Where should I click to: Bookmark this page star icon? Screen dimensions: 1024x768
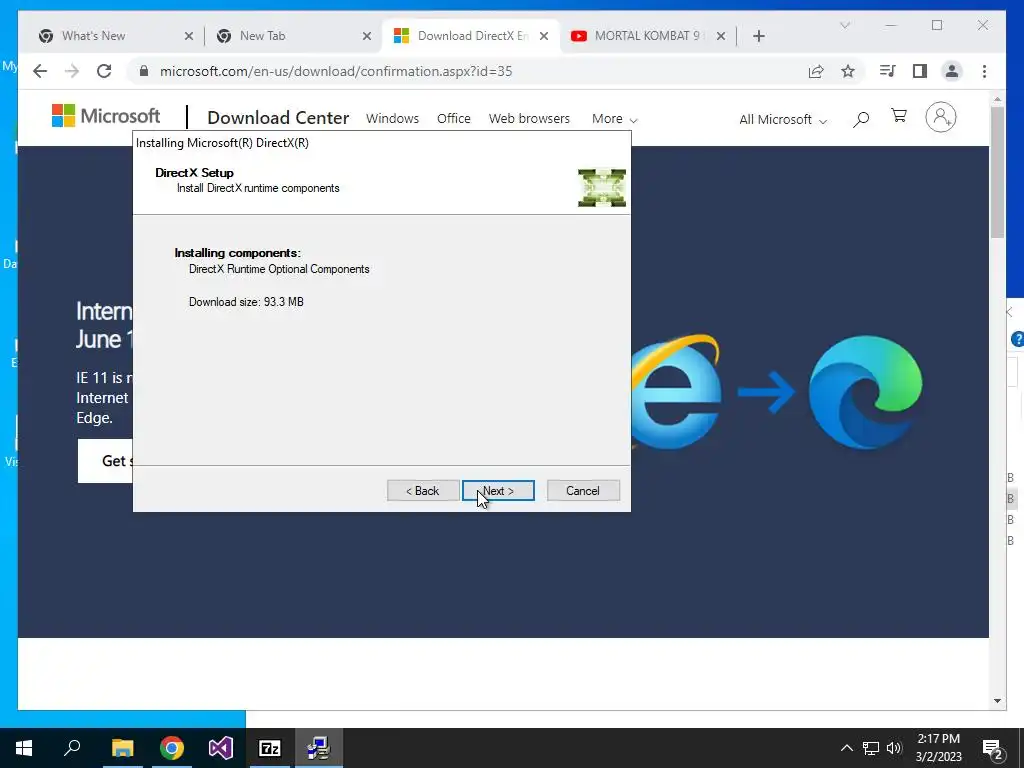point(848,71)
